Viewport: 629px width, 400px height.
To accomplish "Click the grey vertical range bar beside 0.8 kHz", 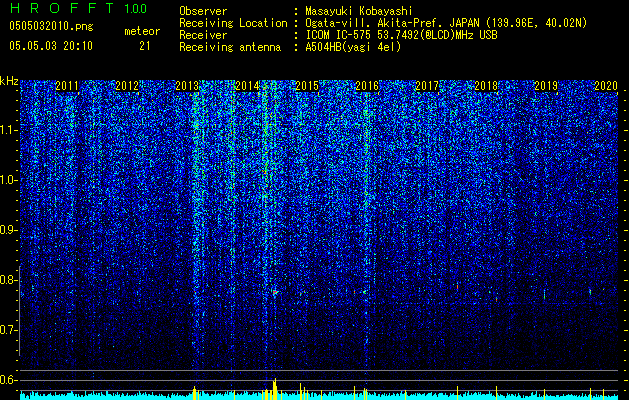I will (x=19, y=311).
